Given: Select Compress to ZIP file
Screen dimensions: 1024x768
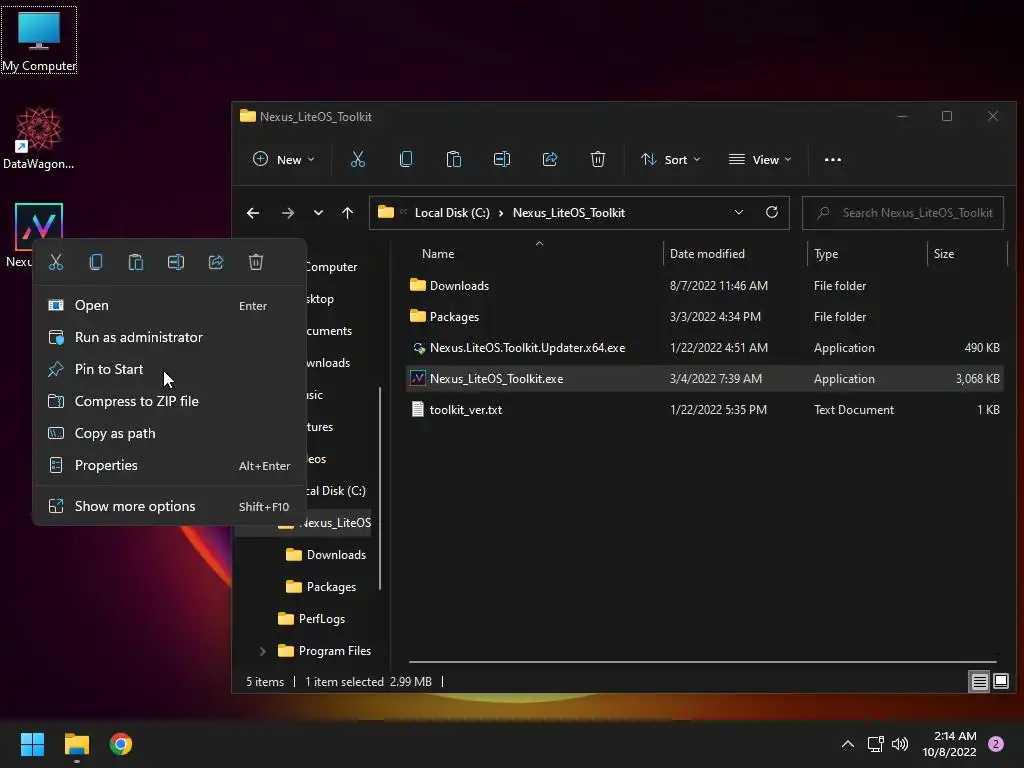Looking at the screenshot, I should [x=170, y=402].
